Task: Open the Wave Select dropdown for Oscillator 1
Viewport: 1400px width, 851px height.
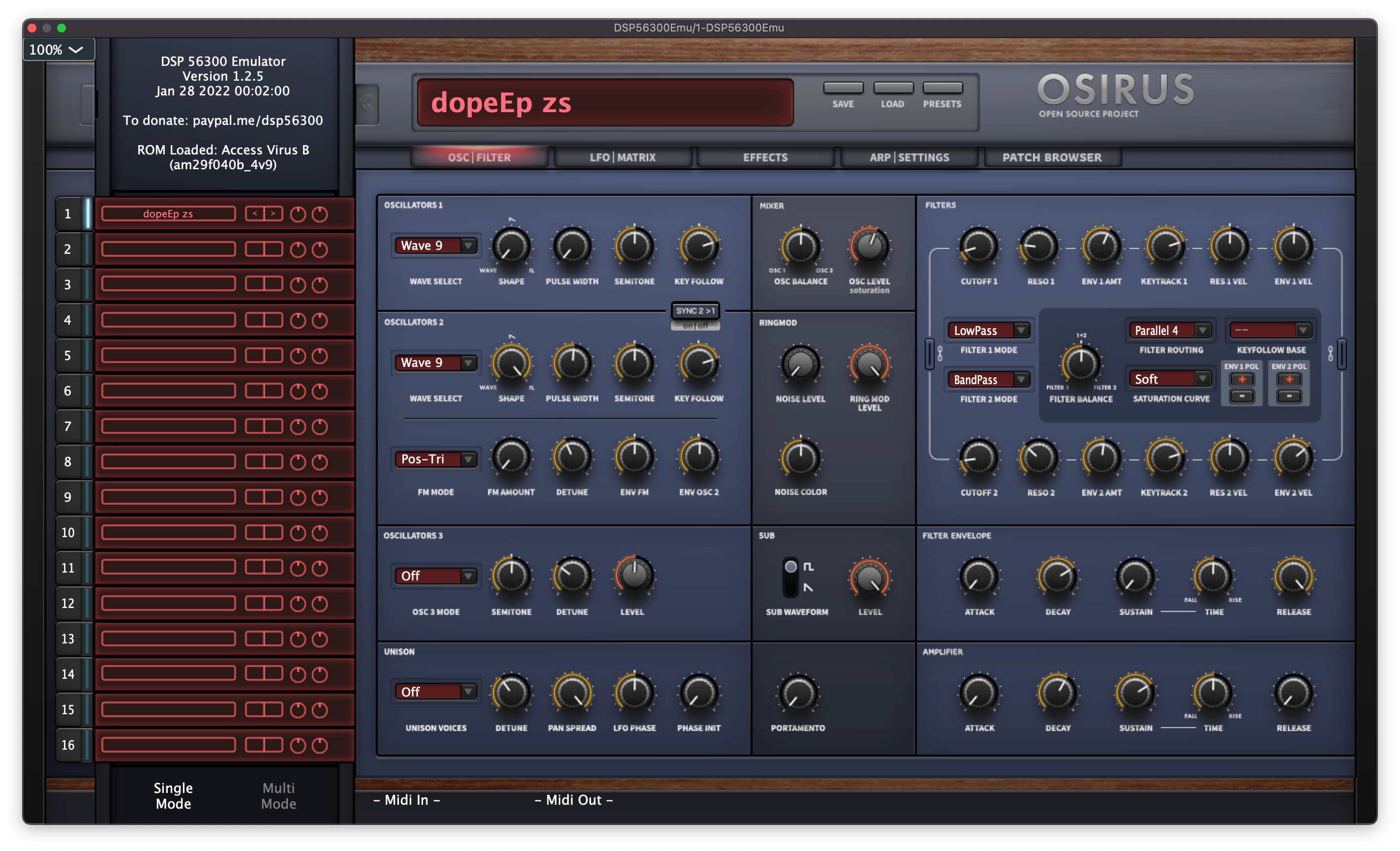Action: pyautogui.click(x=435, y=245)
